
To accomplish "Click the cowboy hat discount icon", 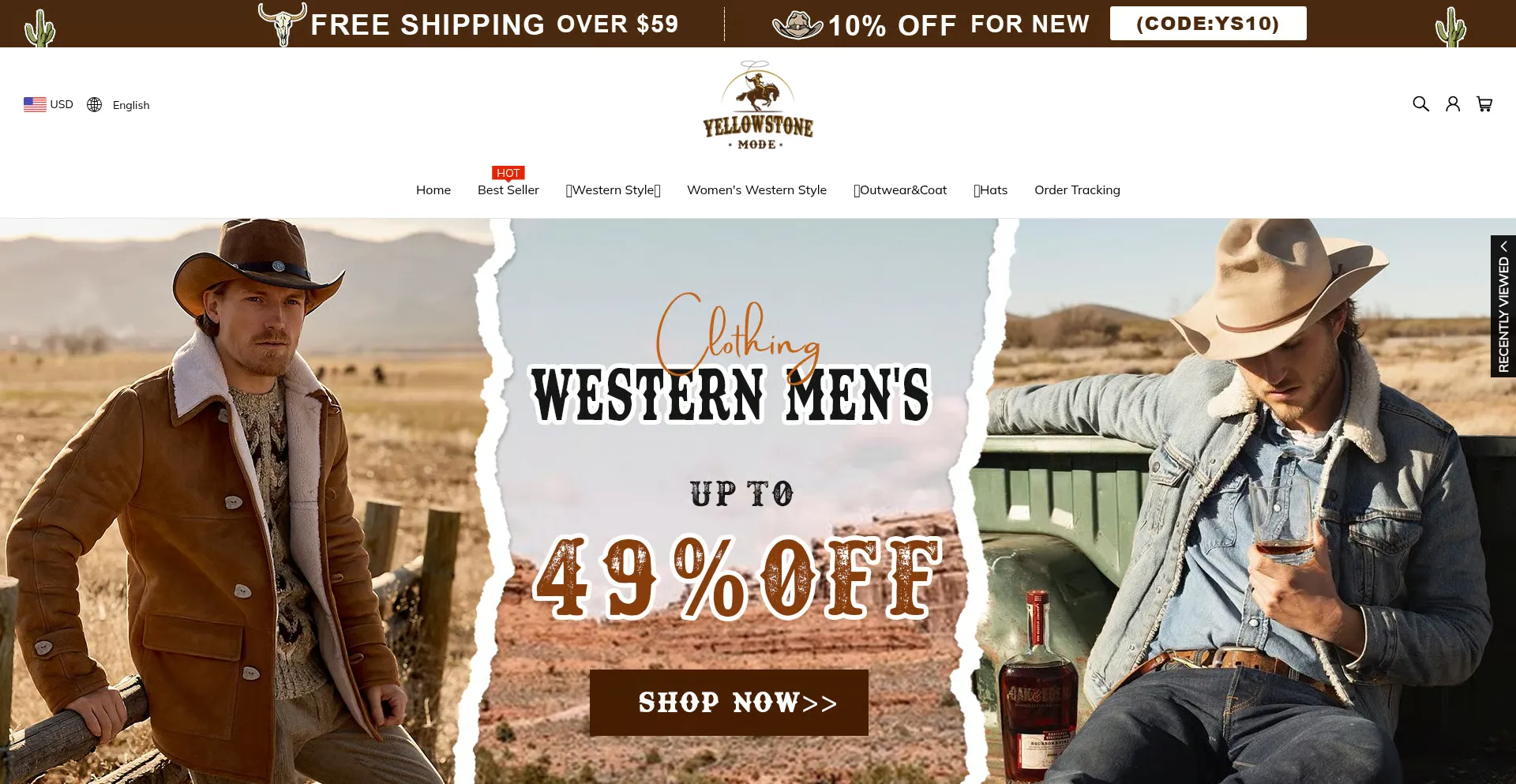I will (x=797, y=25).
